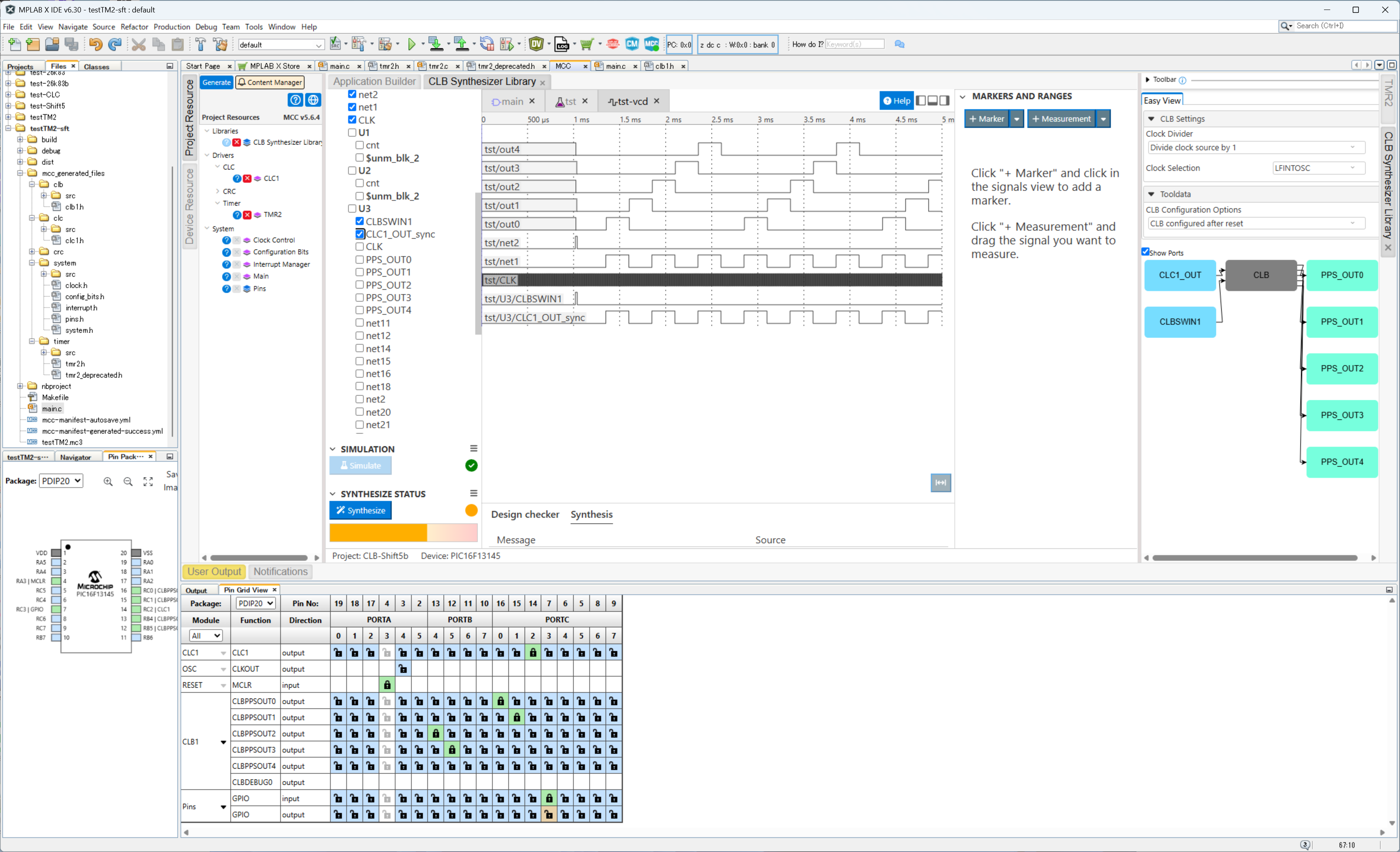Uncheck the CLBSWIN1 signal checkbox
Viewport: 1400px width, 852px height.
click(x=360, y=221)
